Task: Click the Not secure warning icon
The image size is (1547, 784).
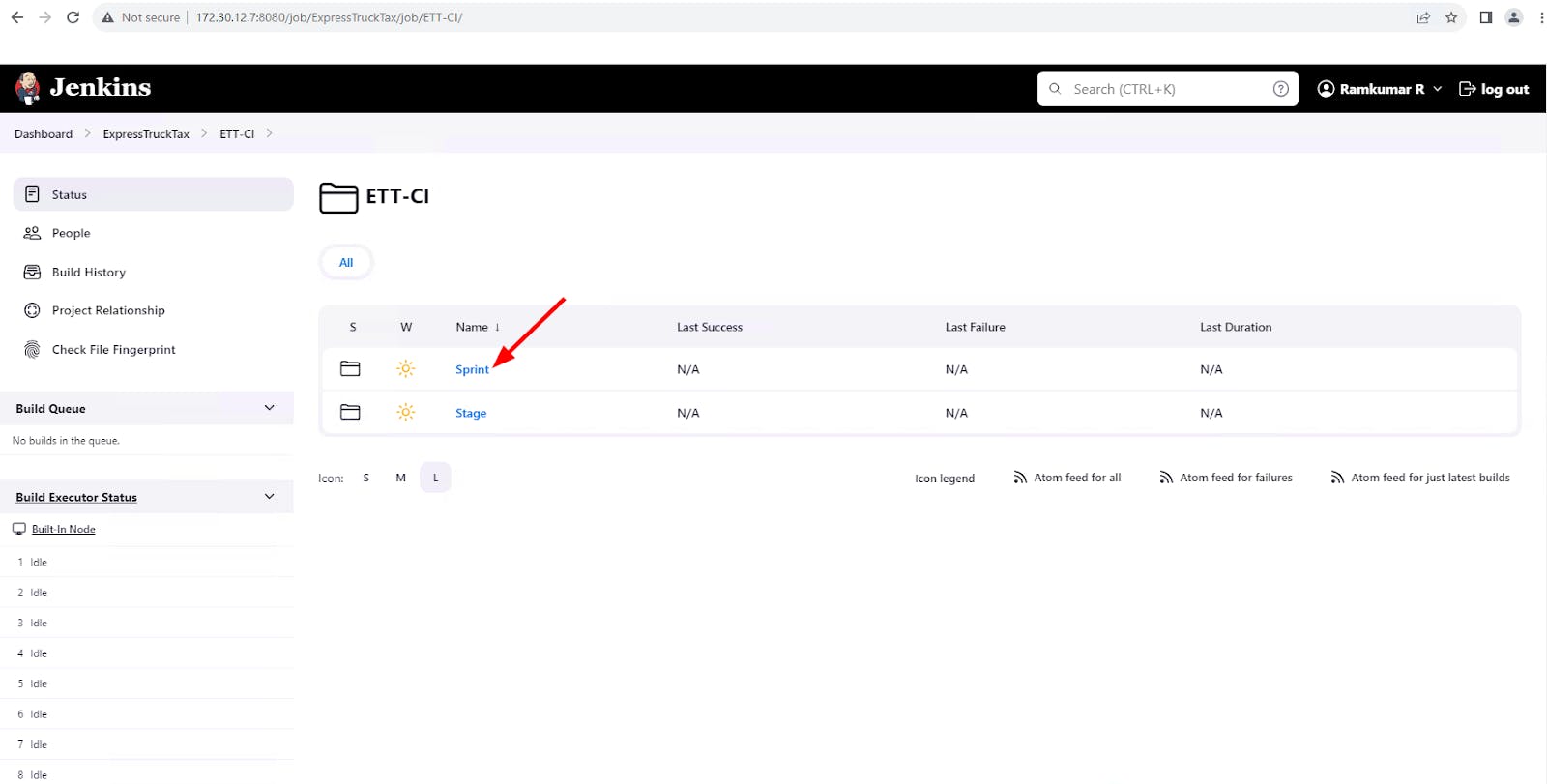Action: pos(107,17)
